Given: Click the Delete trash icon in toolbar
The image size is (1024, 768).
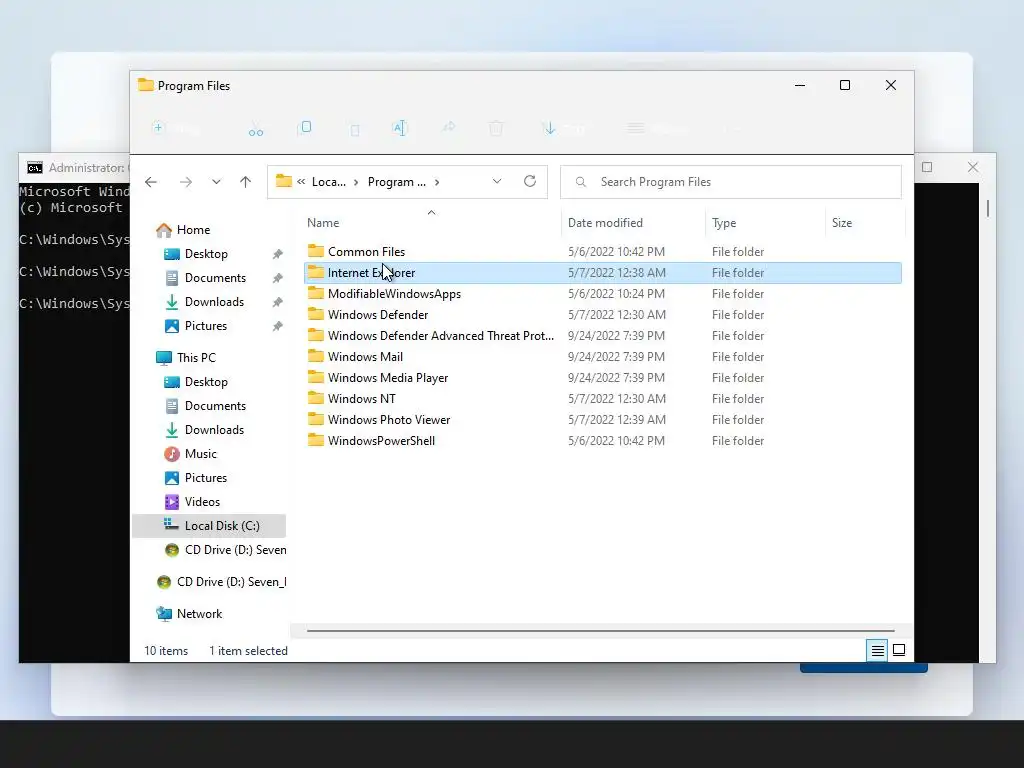Looking at the screenshot, I should coord(496,128).
